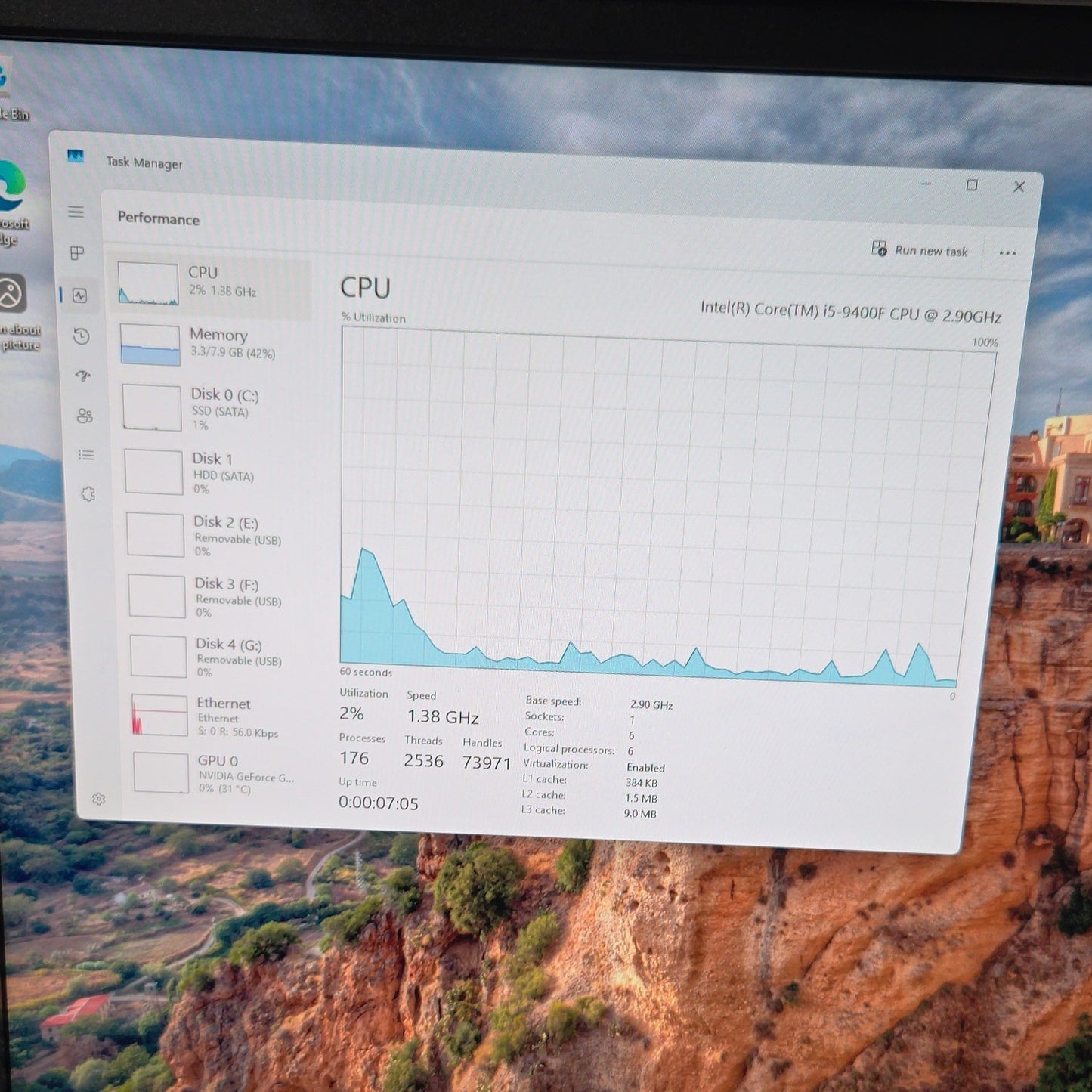Open the three-dot more options menu
Viewport: 1092px width, 1092px height.
1007,253
